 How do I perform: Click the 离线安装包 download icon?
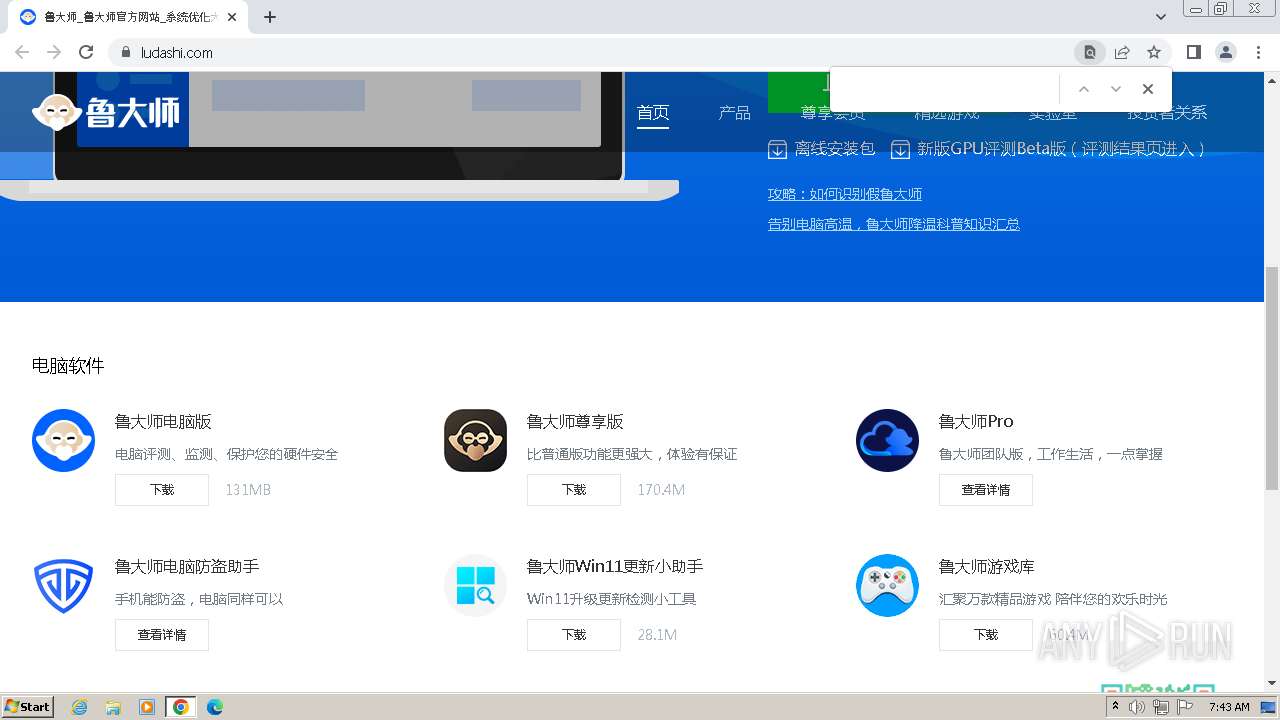[777, 149]
